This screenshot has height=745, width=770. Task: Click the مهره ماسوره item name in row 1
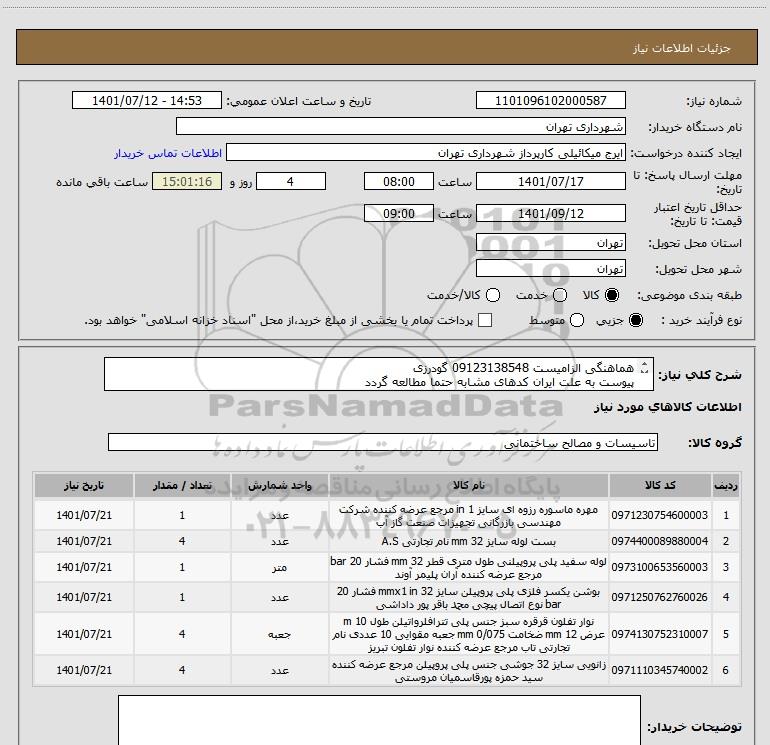468,516
